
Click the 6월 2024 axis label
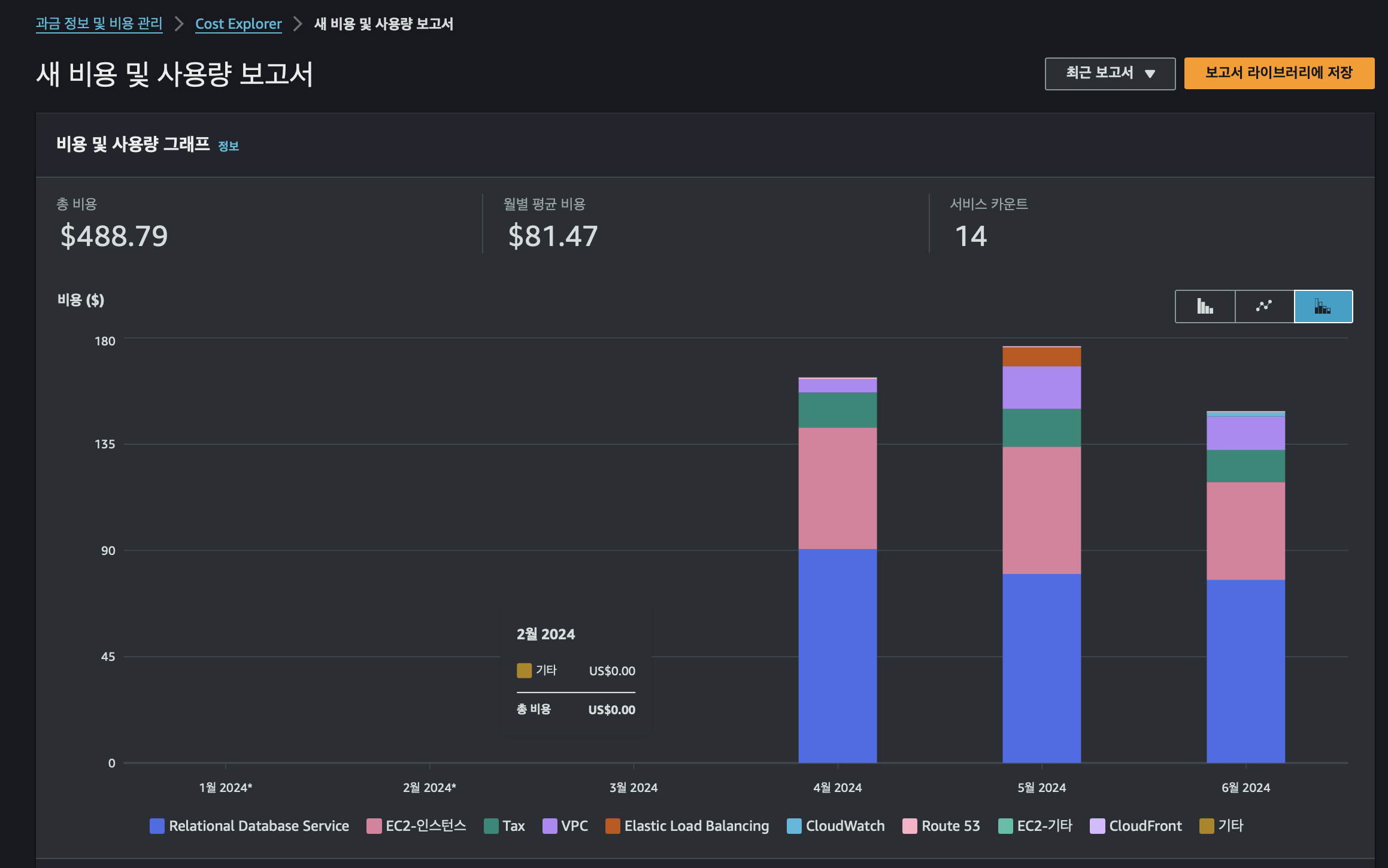pyautogui.click(x=1245, y=788)
